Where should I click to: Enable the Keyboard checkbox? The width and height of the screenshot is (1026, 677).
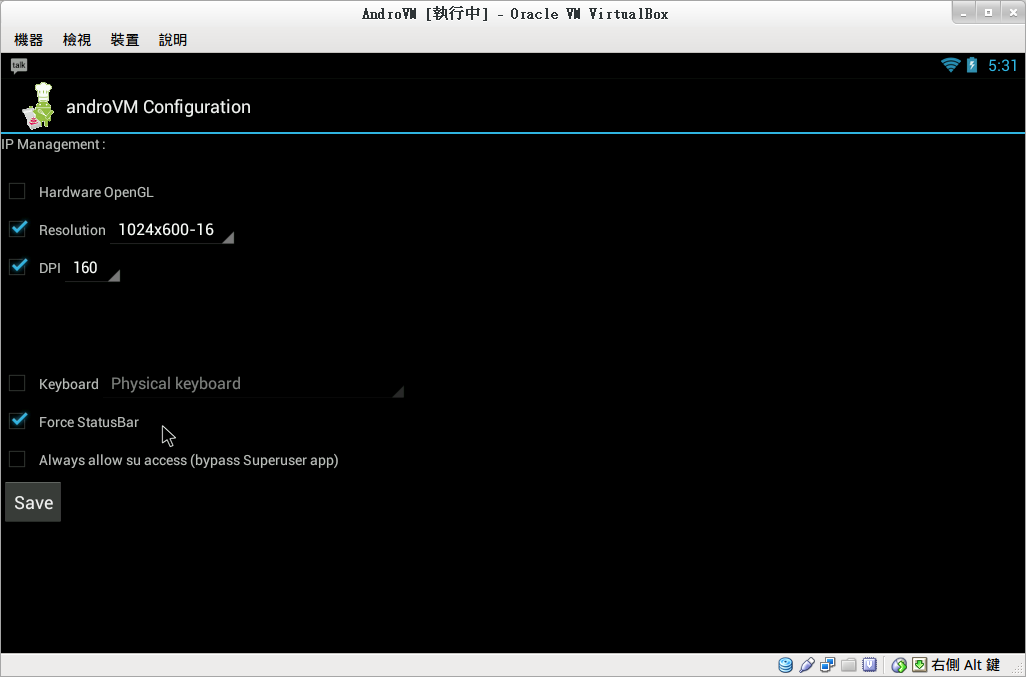pos(17,383)
